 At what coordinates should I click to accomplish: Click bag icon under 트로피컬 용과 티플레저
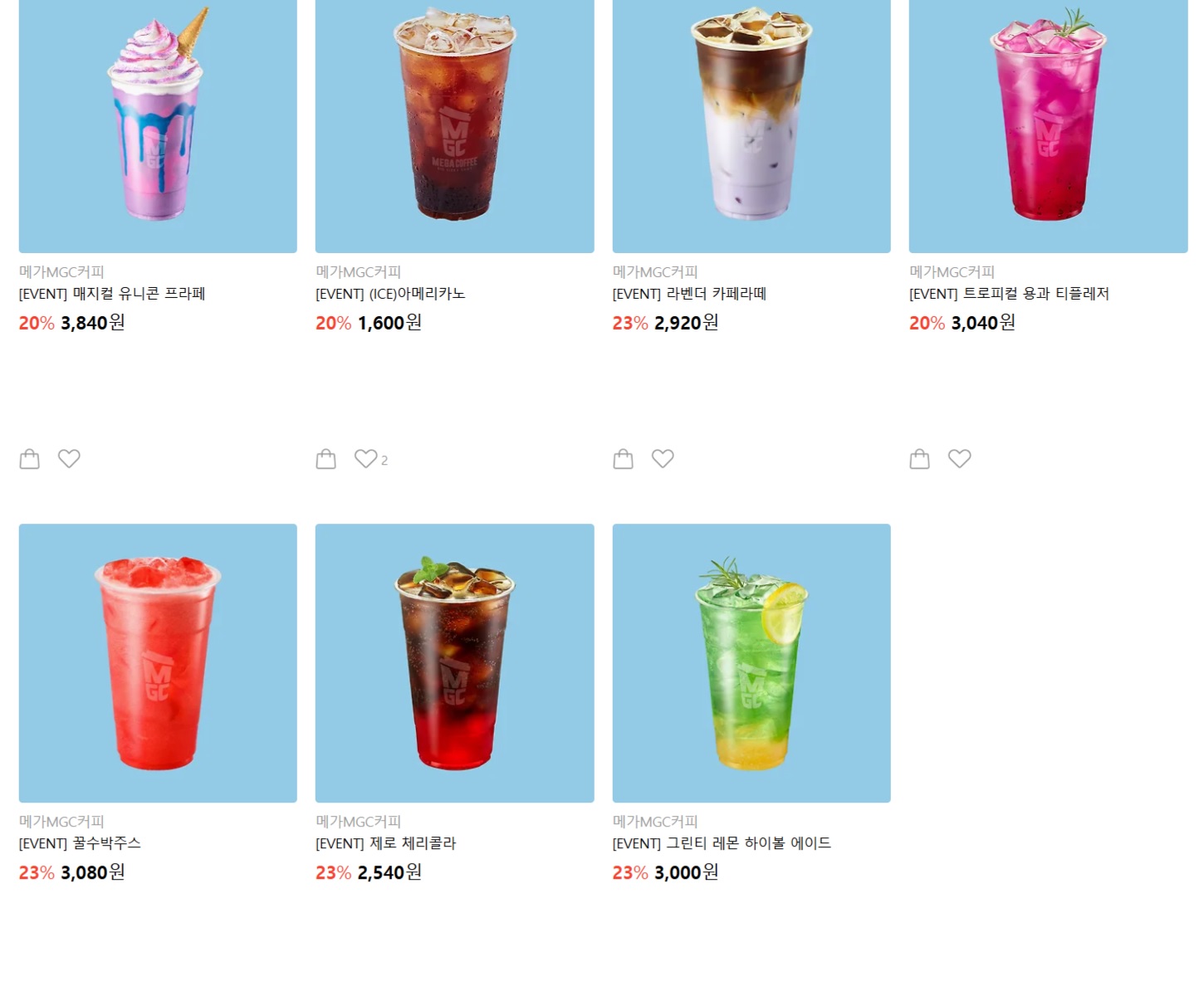click(919, 459)
